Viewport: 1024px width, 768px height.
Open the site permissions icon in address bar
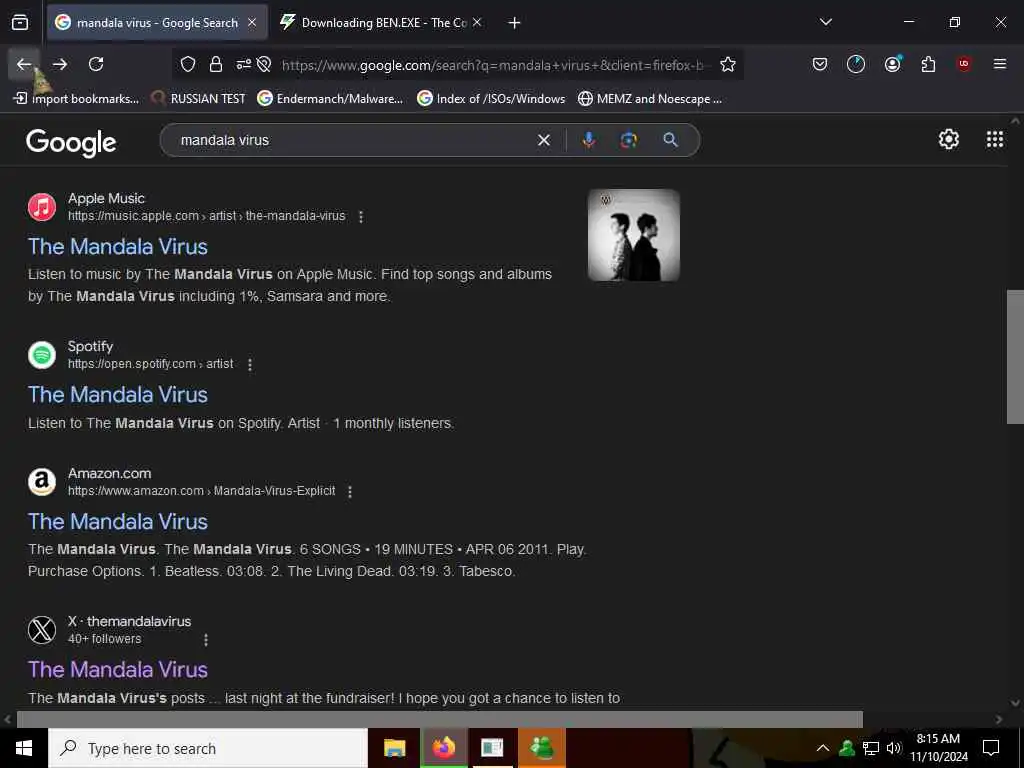(244, 64)
